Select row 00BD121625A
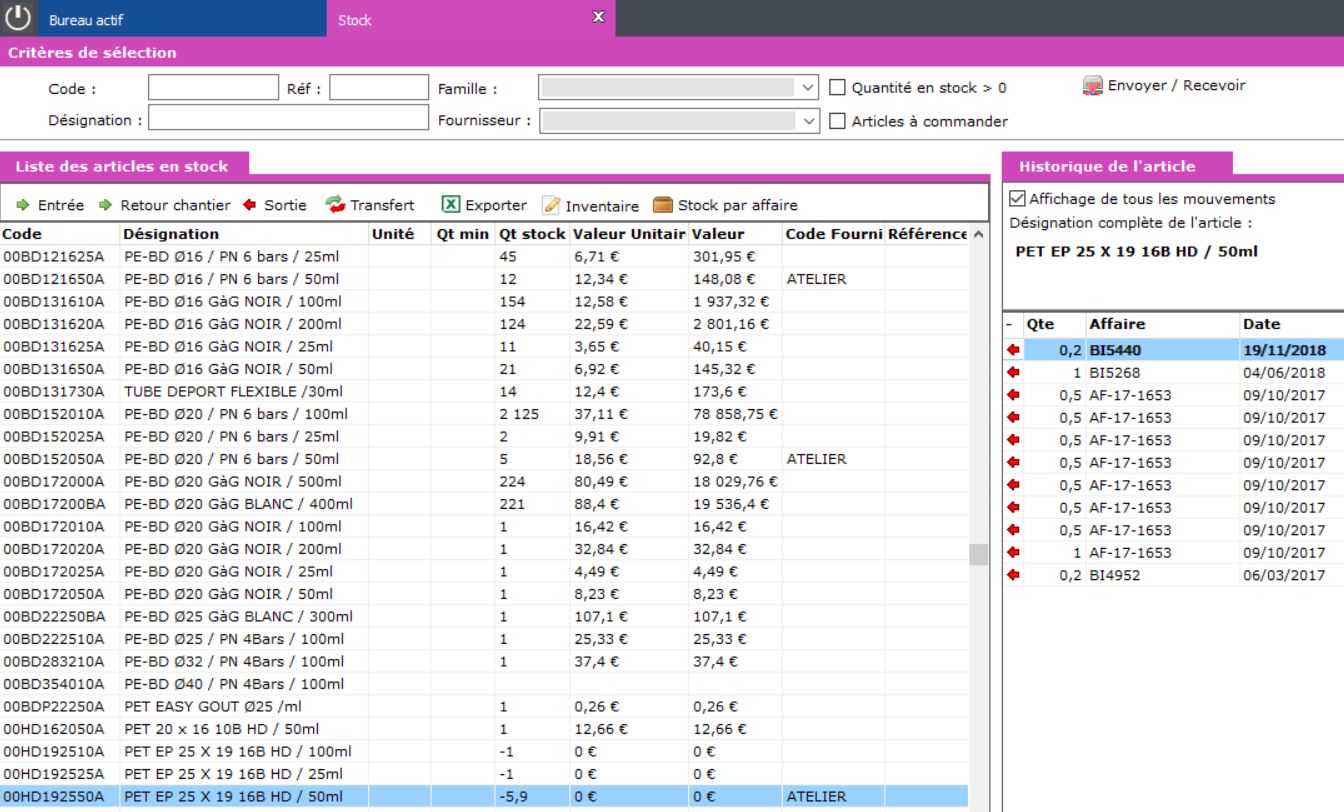1344x812 pixels. pos(485,256)
